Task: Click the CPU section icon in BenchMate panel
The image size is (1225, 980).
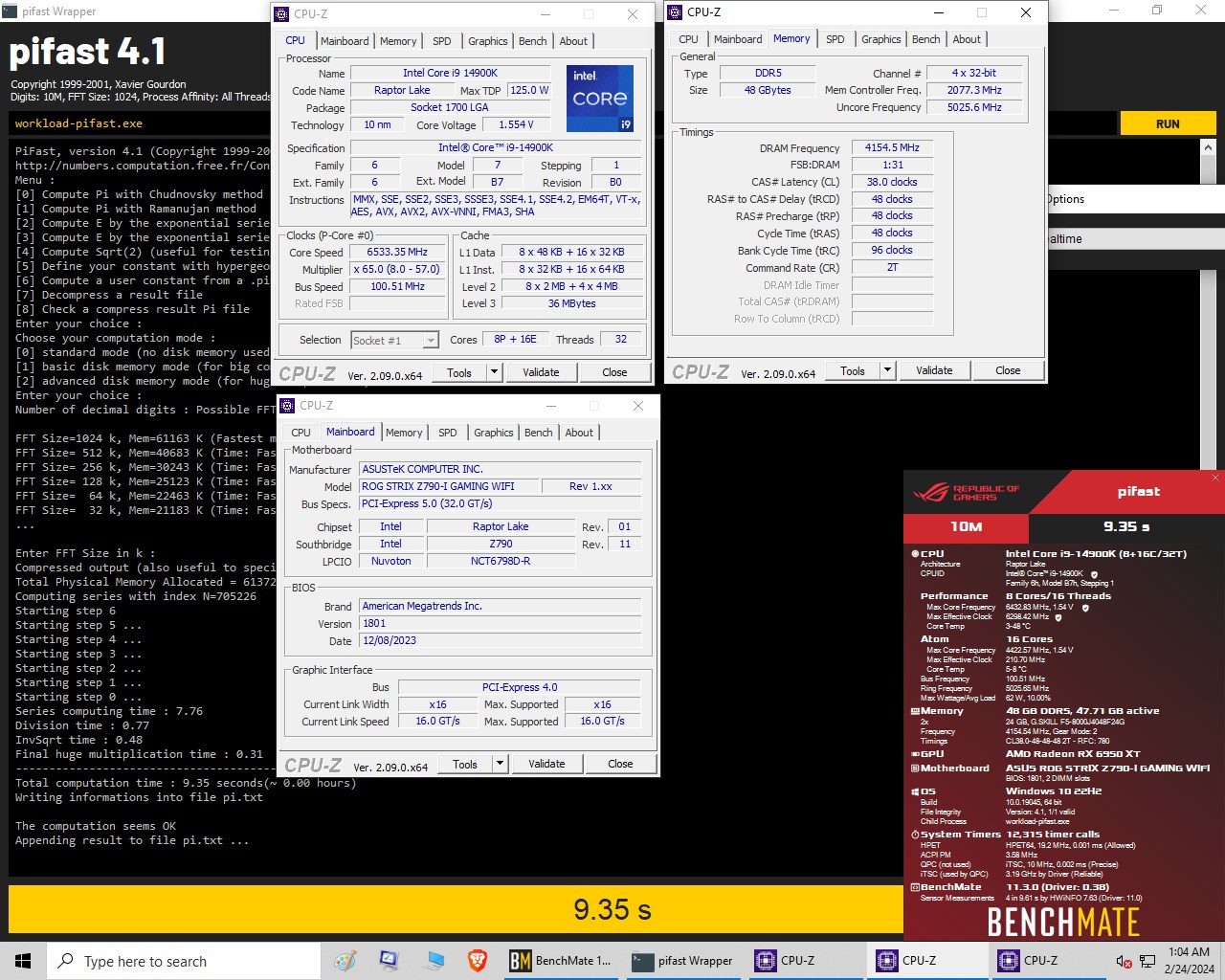Action: (x=915, y=554)
